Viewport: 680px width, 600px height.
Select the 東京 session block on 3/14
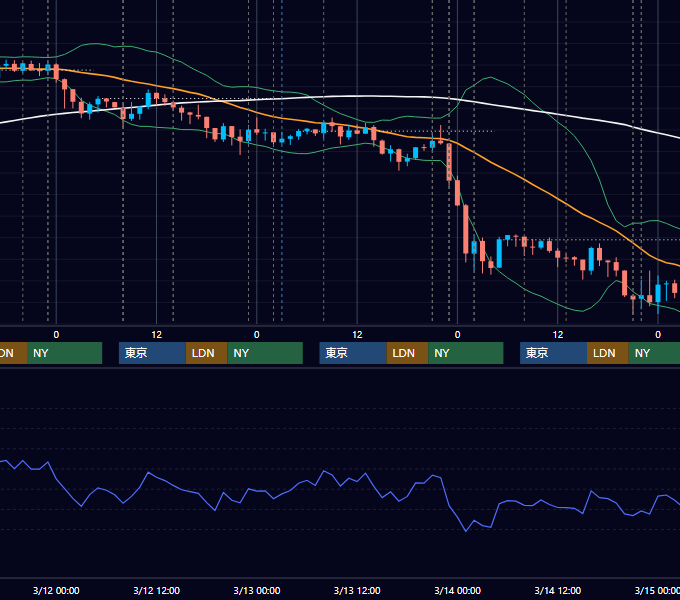(x=553, y=353)
